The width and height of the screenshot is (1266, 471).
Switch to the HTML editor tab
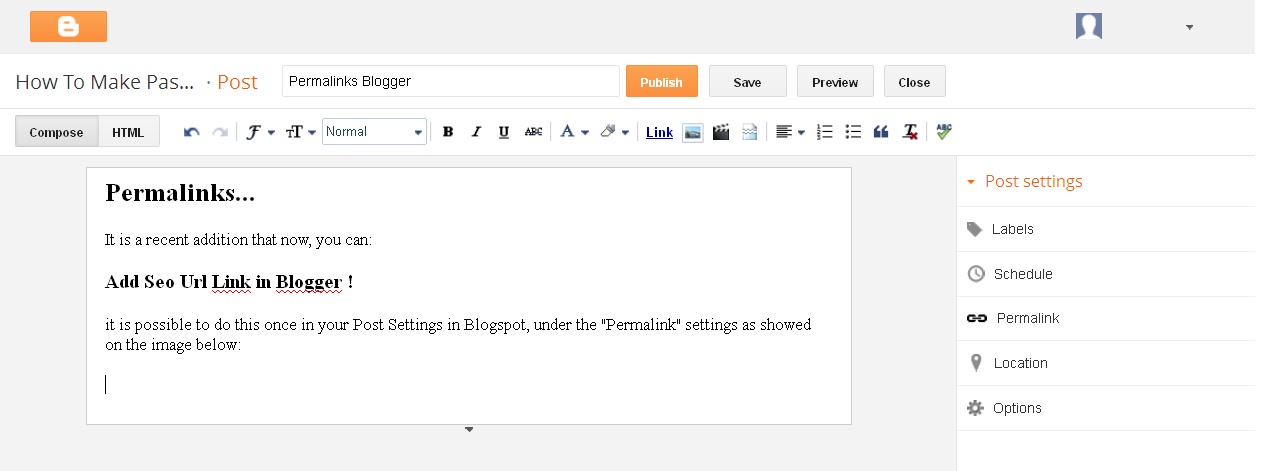[x=128, y=132]
